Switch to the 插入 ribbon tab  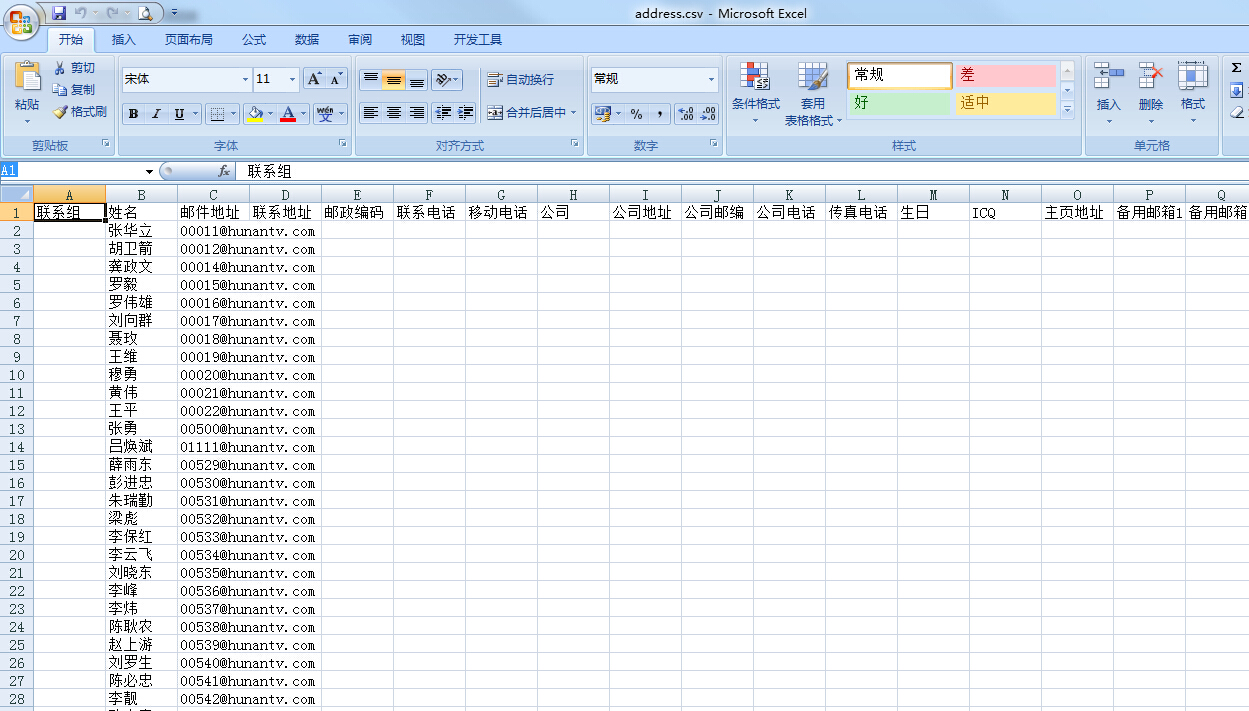tap(124, 40)
